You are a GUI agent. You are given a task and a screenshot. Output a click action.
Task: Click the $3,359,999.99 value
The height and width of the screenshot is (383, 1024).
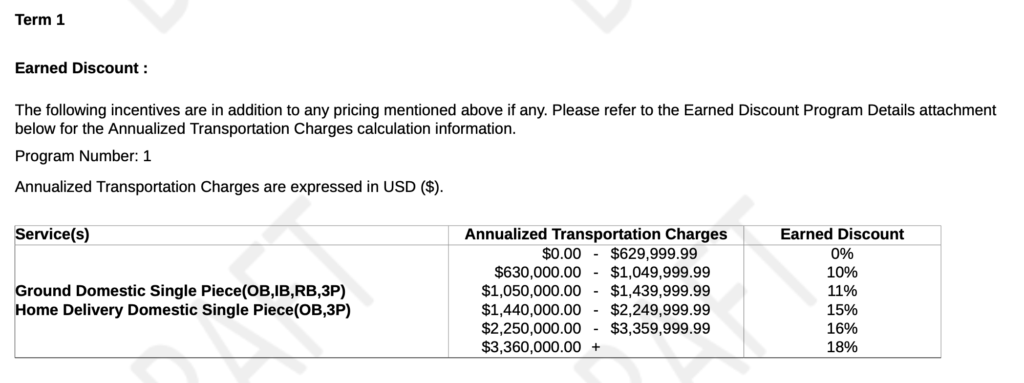coord(660,329)
